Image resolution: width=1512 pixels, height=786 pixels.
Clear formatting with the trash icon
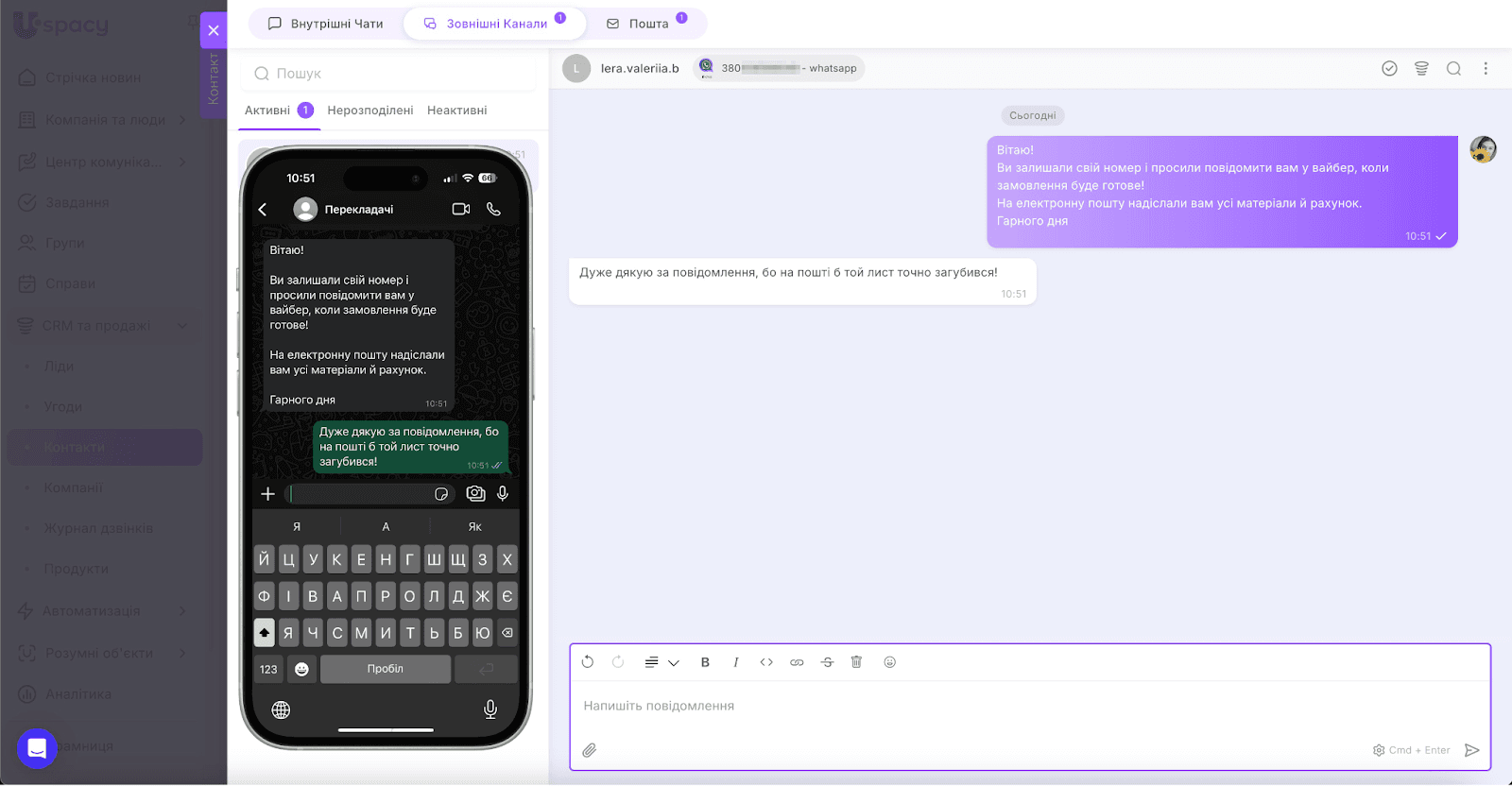click(856, 662)
